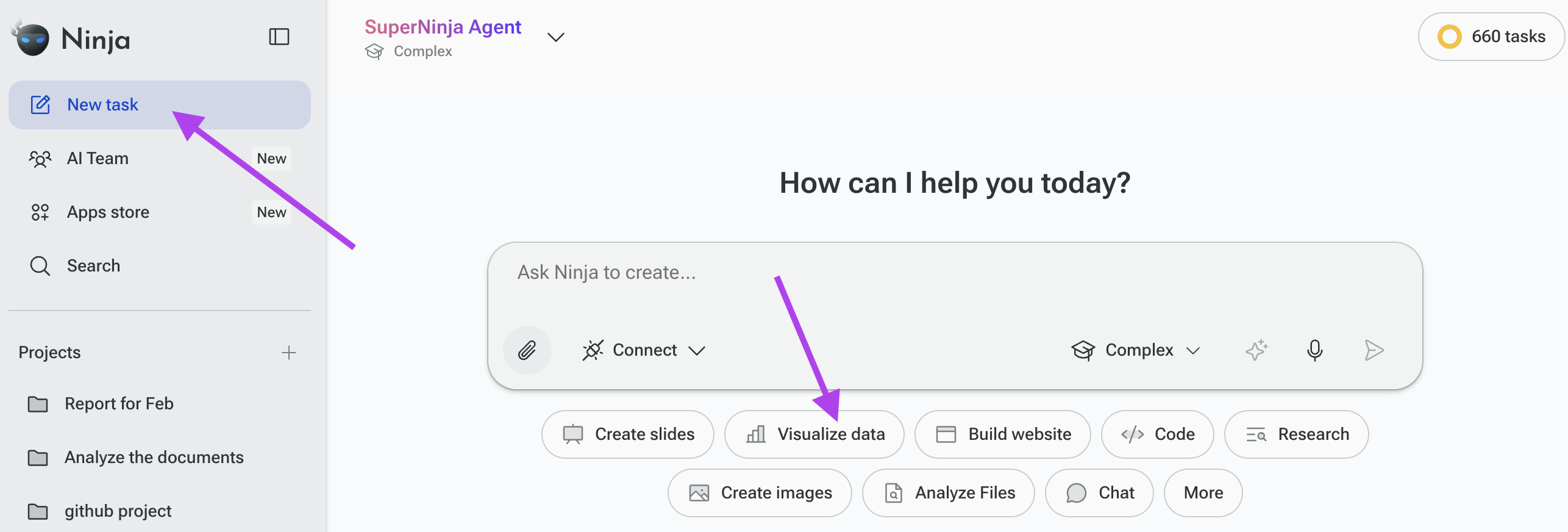Click the 660 tasks counter
This screenshot has height=532, width=1568.
point(1491,37)
